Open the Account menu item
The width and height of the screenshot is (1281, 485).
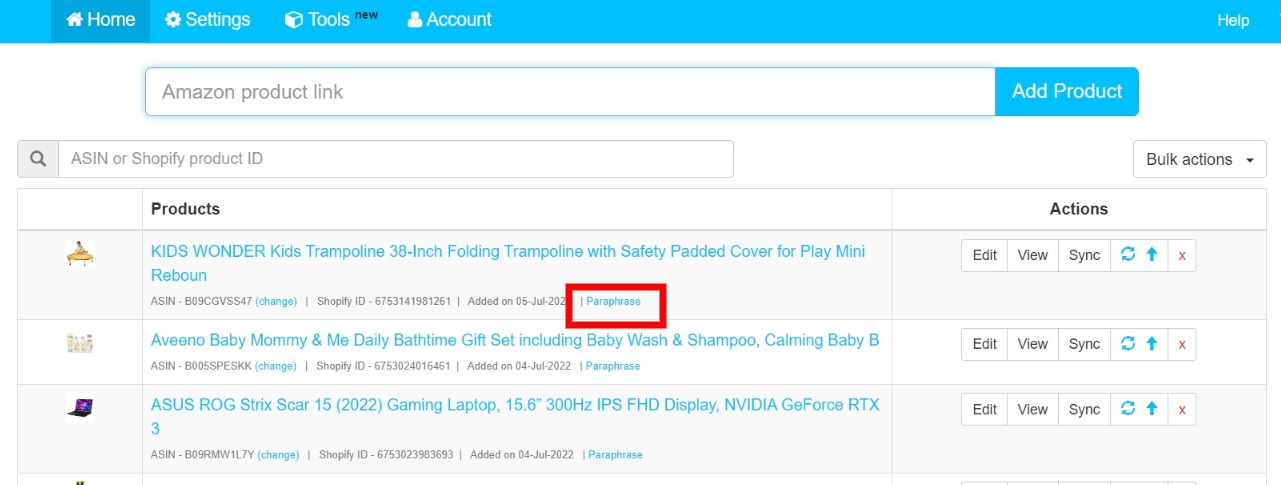click(x=450, y=20)
